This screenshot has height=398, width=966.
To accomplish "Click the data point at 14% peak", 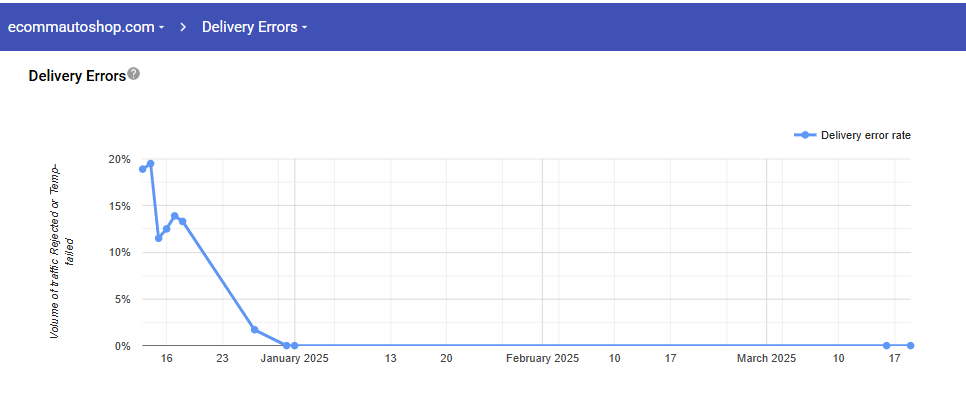I will click(x=174, y=216).
